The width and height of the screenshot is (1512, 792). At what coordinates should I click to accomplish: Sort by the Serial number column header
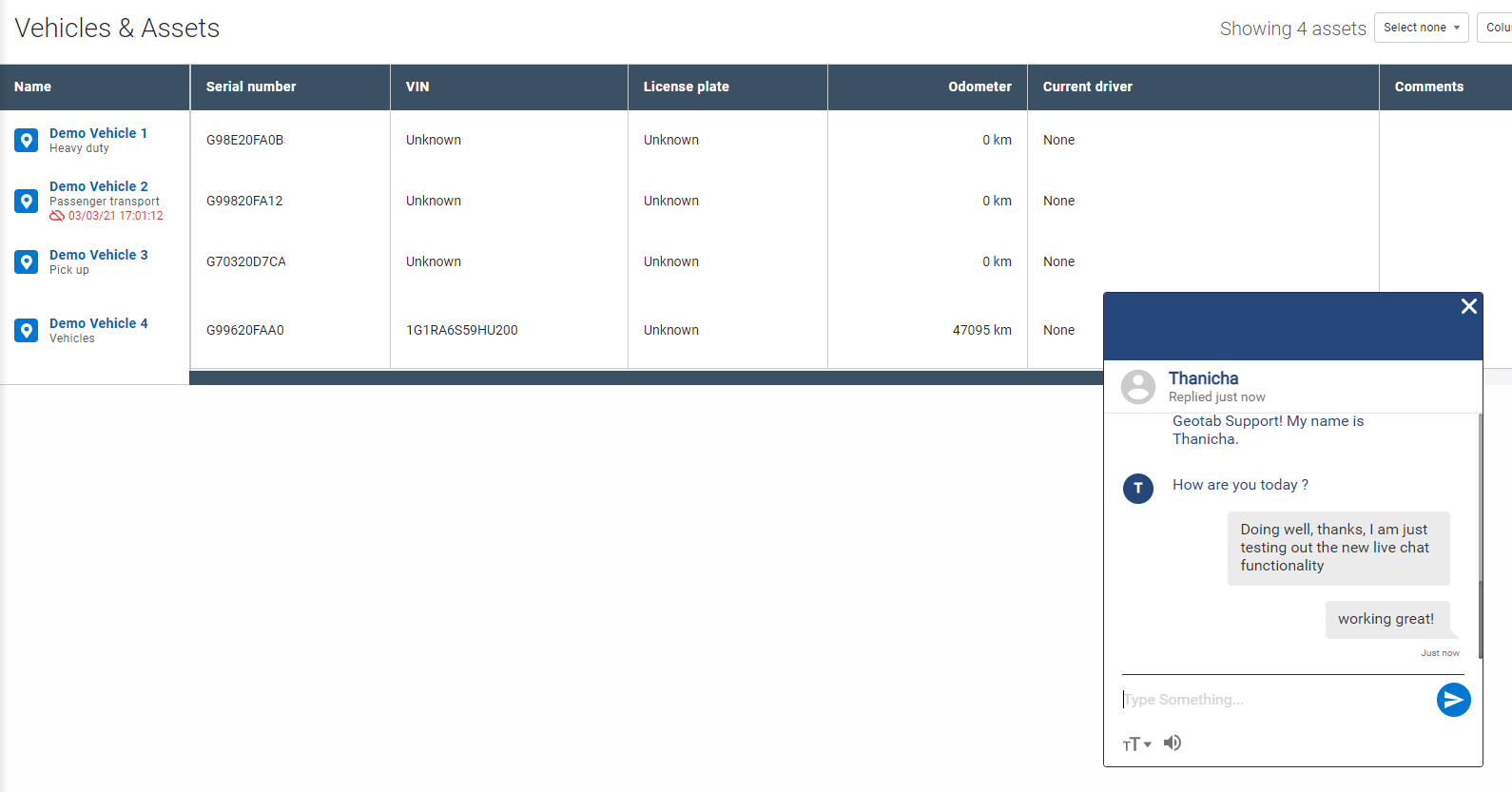coord(251,87)
